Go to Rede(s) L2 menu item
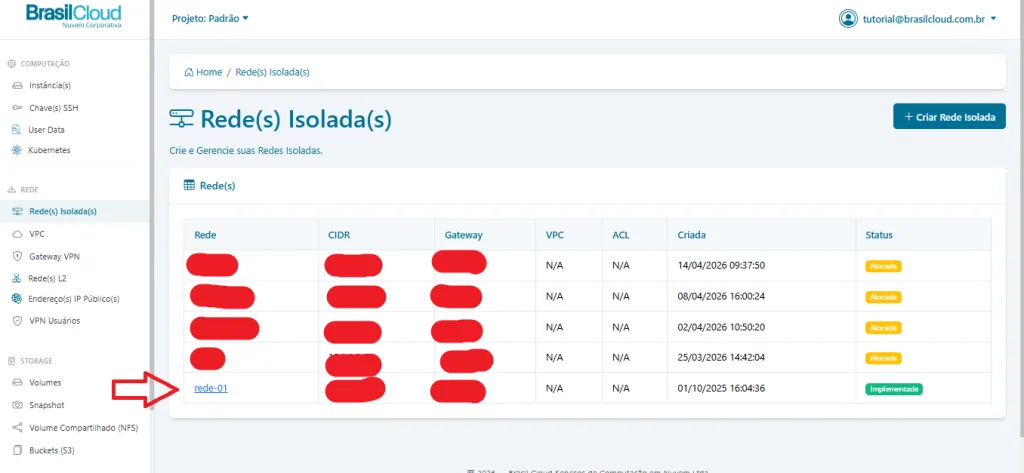Screen dimensions: 1024x473 pos(50,277)
